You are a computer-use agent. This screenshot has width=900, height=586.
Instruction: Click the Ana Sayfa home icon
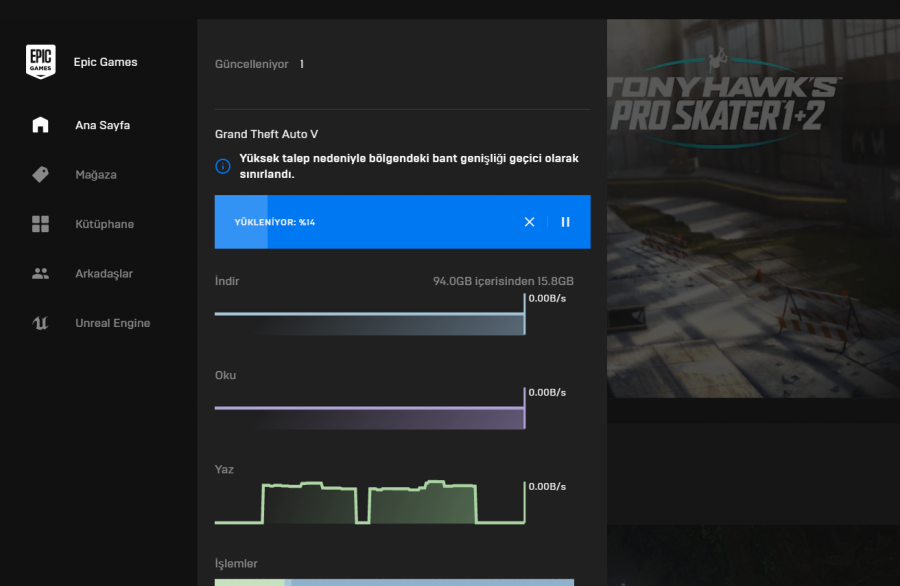click(x=40, y=125)
